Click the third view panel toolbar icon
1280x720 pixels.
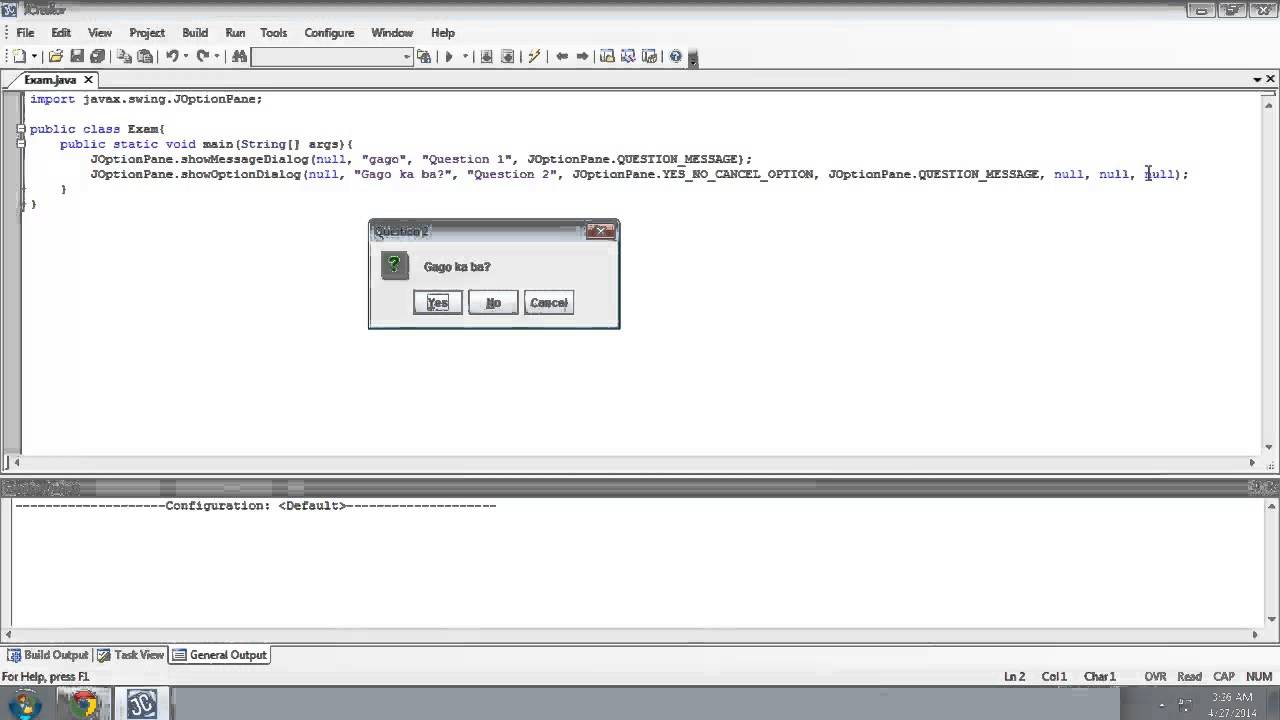(x=649, y=57)
